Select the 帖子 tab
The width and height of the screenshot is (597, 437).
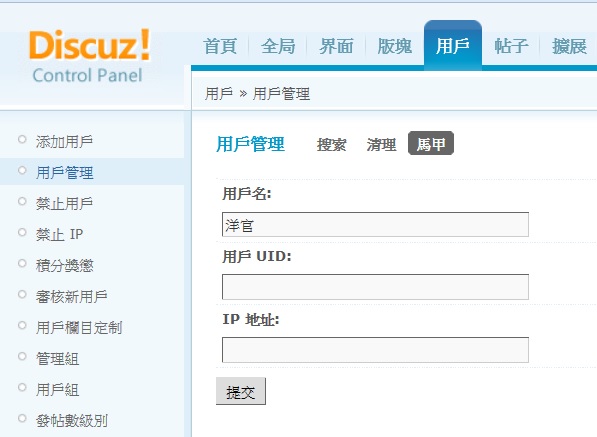tap(511, 46)
